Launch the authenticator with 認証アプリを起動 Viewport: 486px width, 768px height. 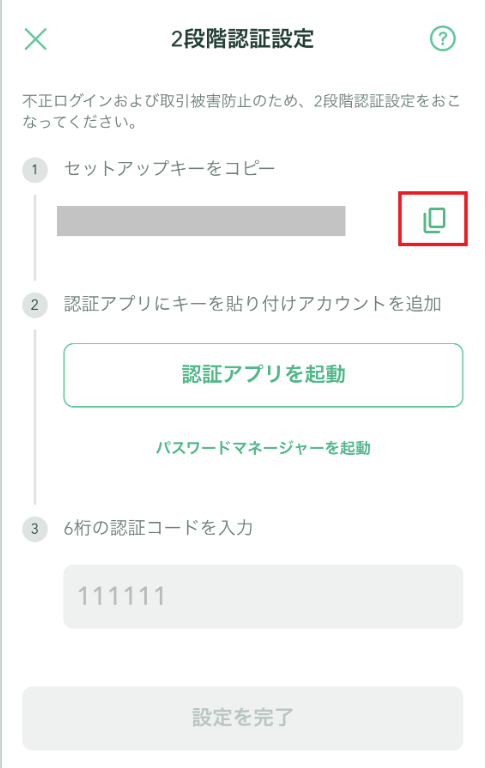point(263,375)
